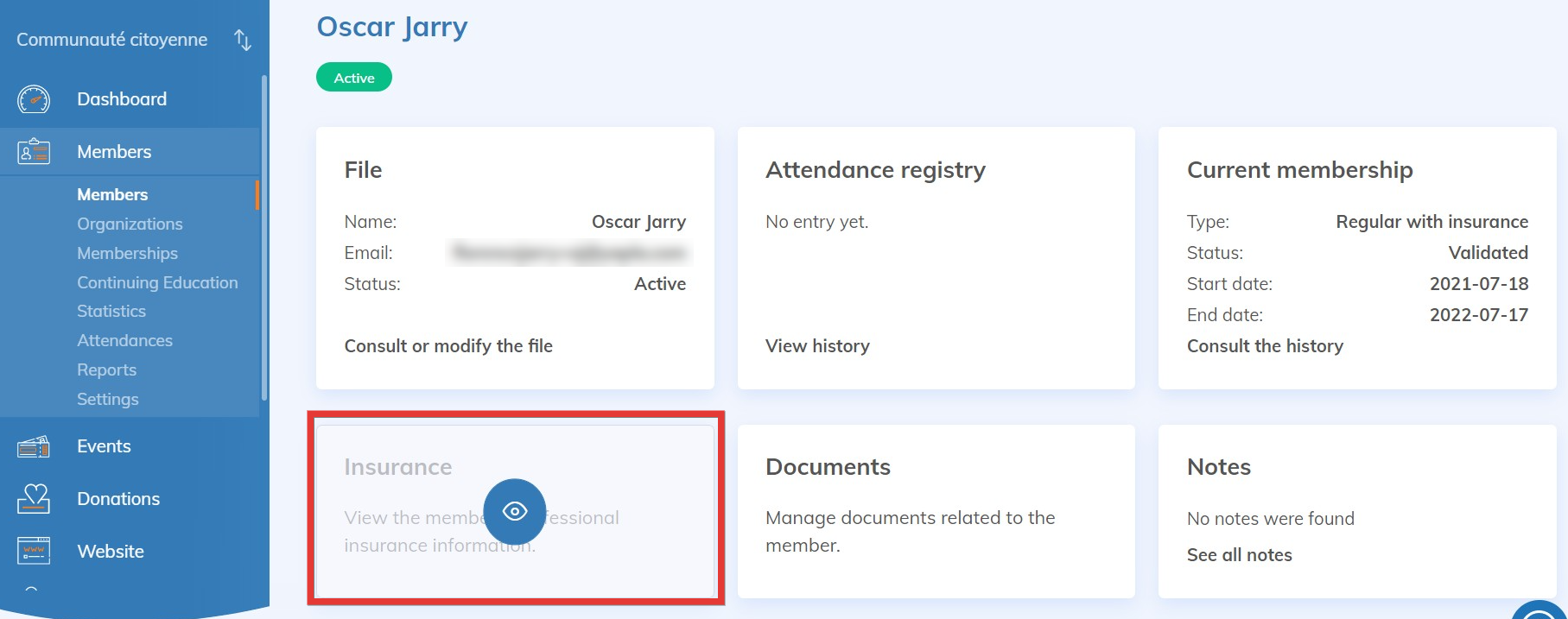Open the Memberships submenu item

point(127,253)
